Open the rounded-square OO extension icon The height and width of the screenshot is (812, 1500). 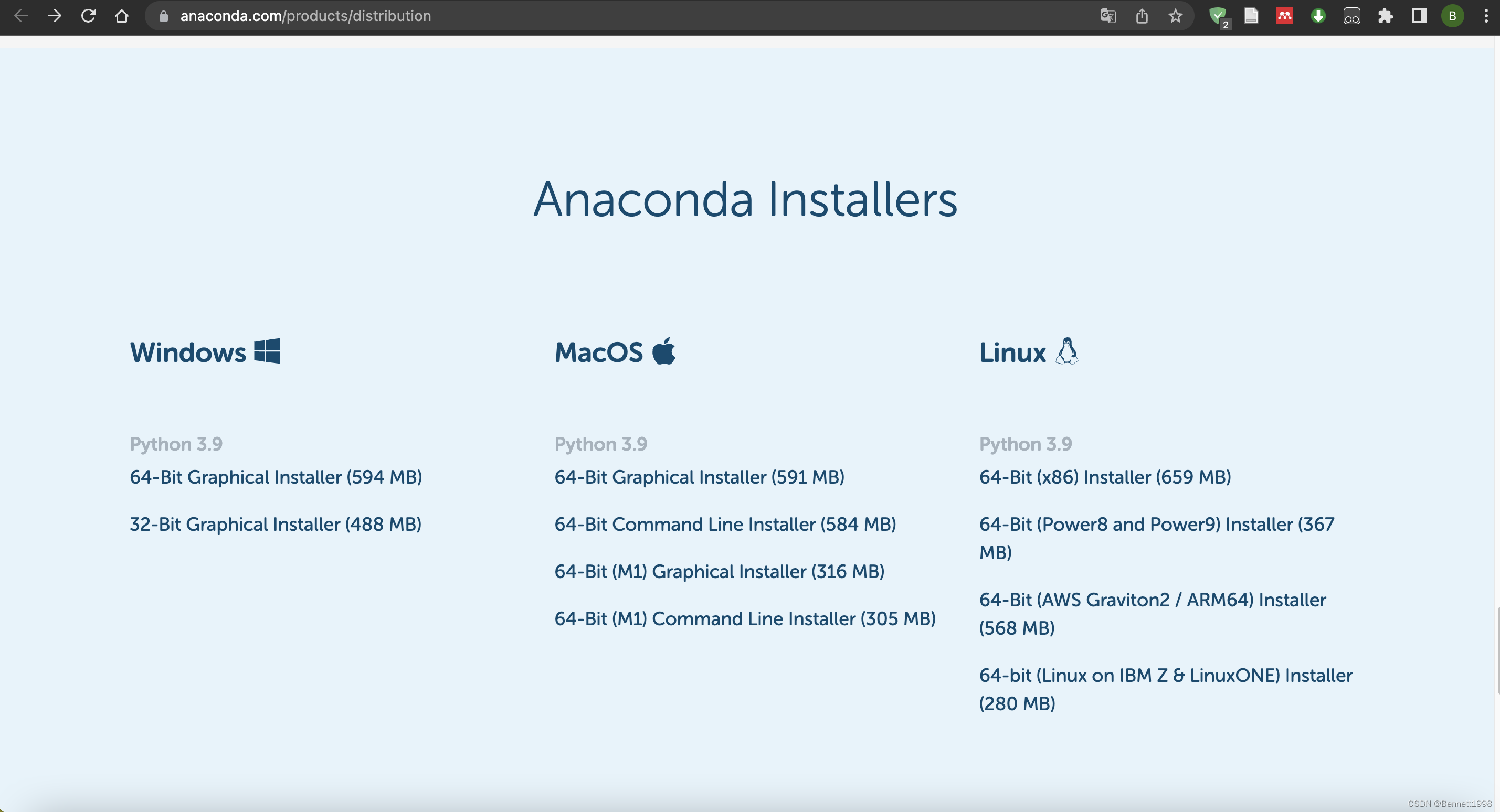point(1351,16)
